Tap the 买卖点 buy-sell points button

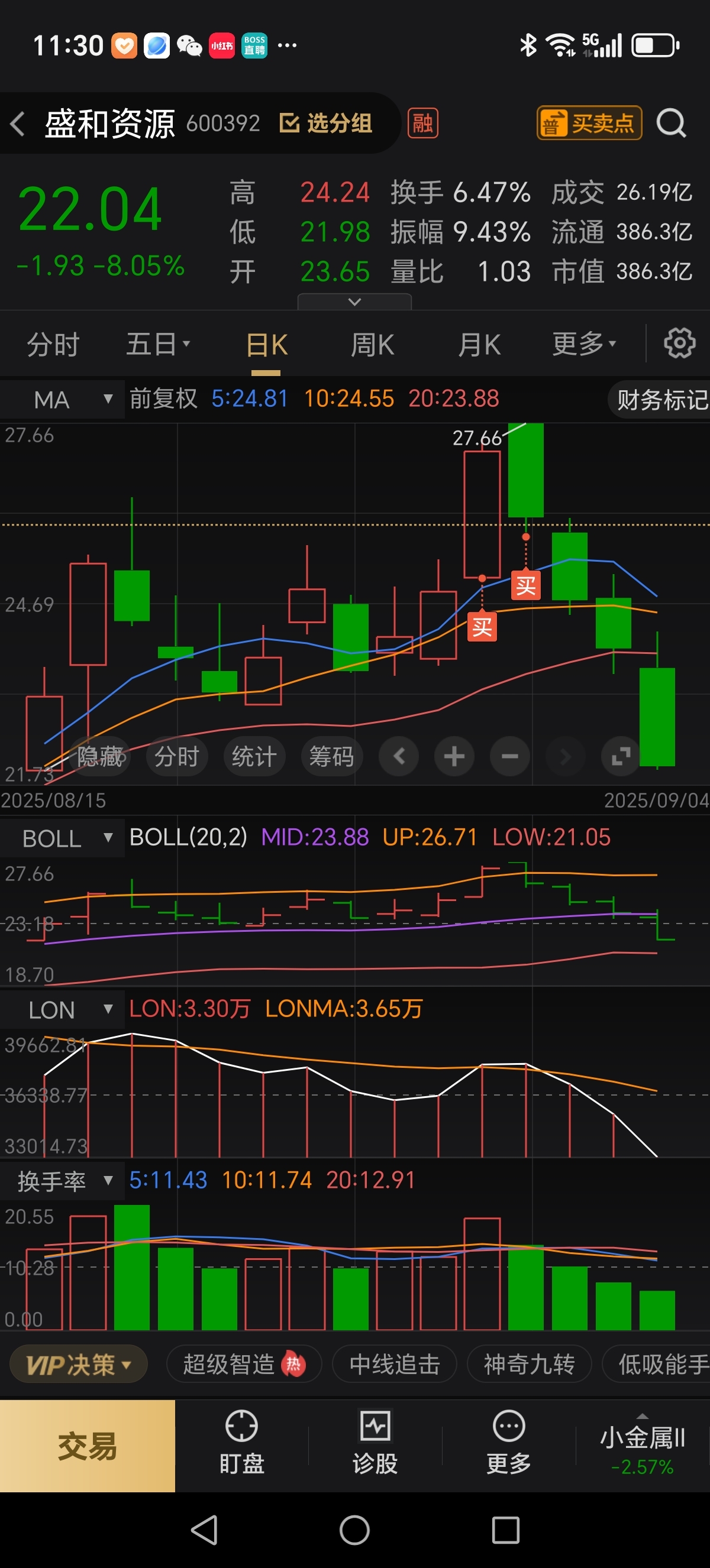coord(589,124)
